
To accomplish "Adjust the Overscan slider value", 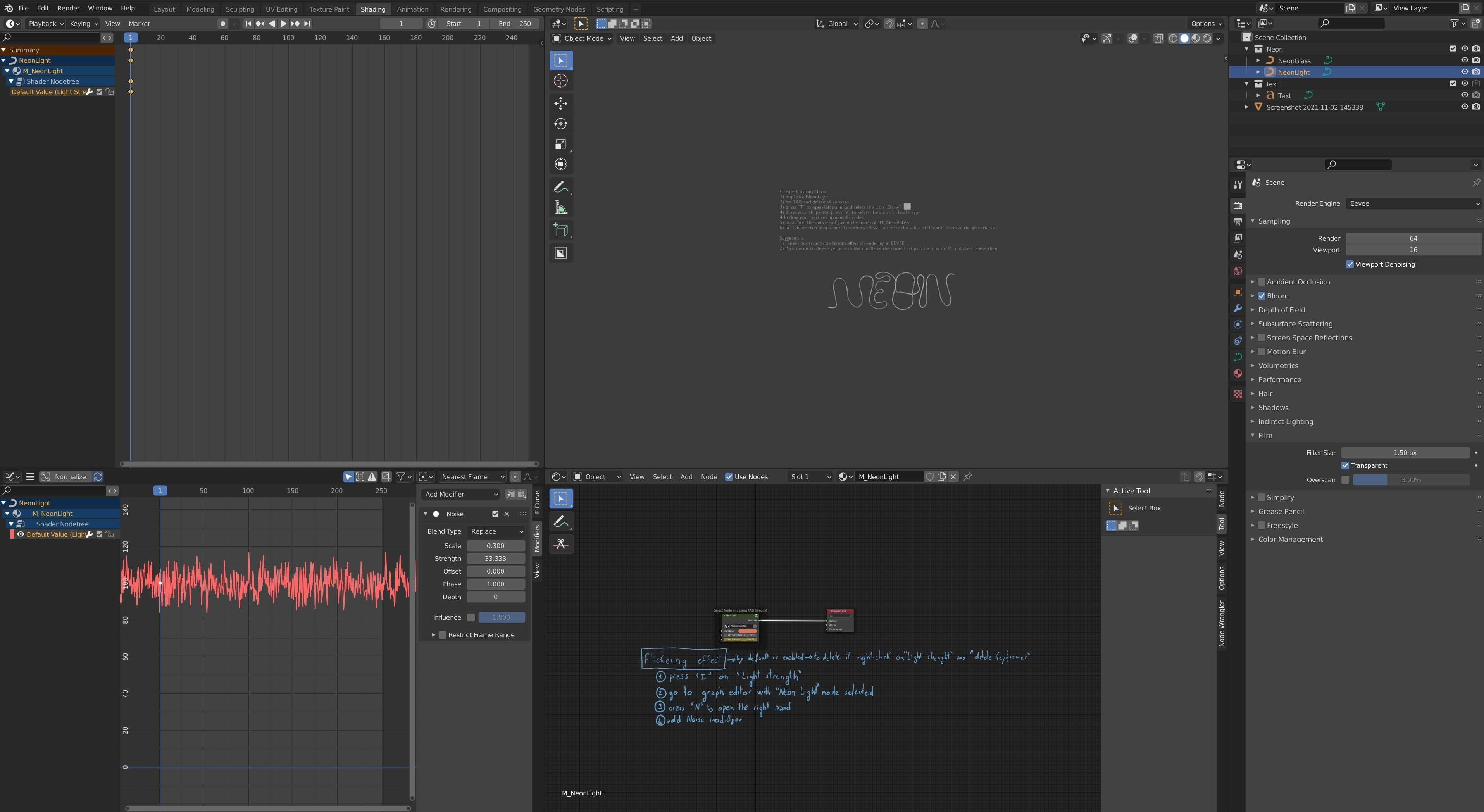I will coord(1411,479).
